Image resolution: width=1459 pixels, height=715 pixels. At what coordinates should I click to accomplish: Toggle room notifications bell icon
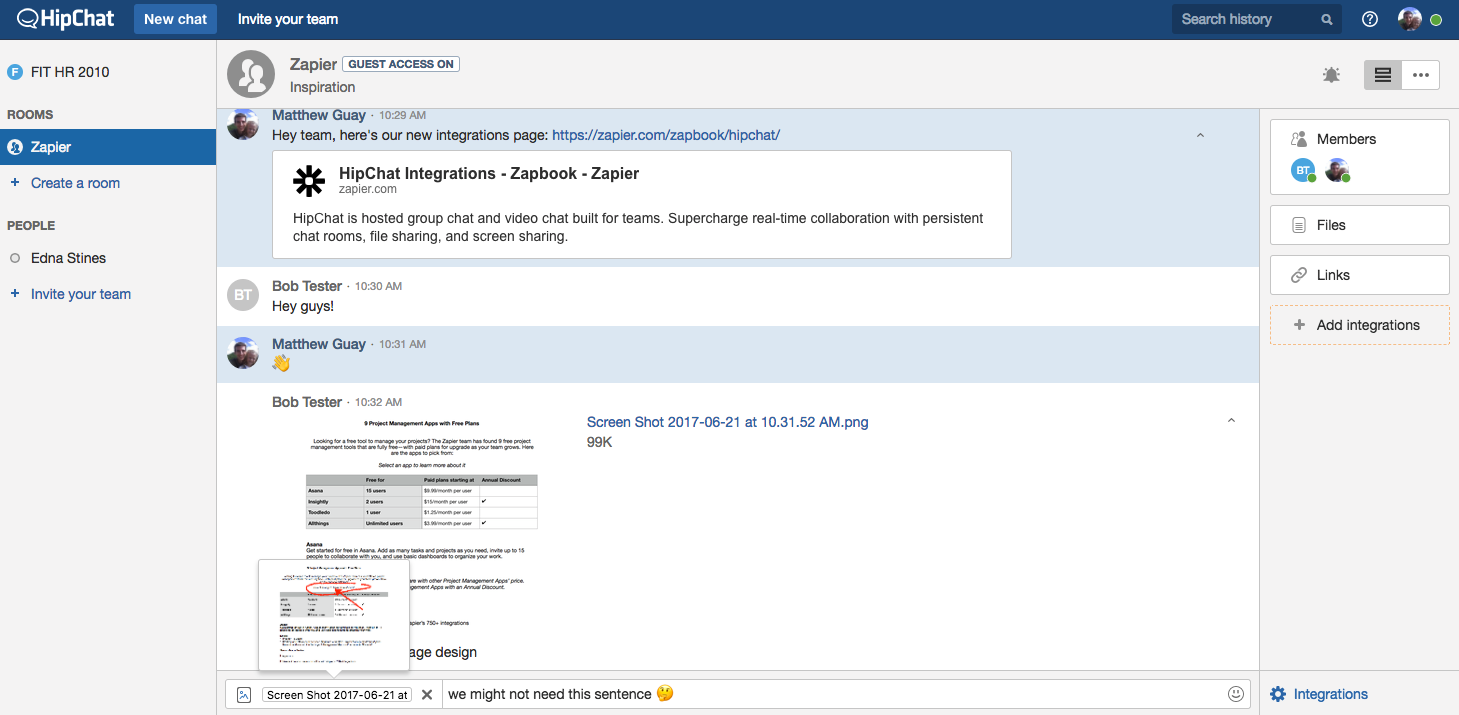pyautogui.click(x=1331, y=74)
